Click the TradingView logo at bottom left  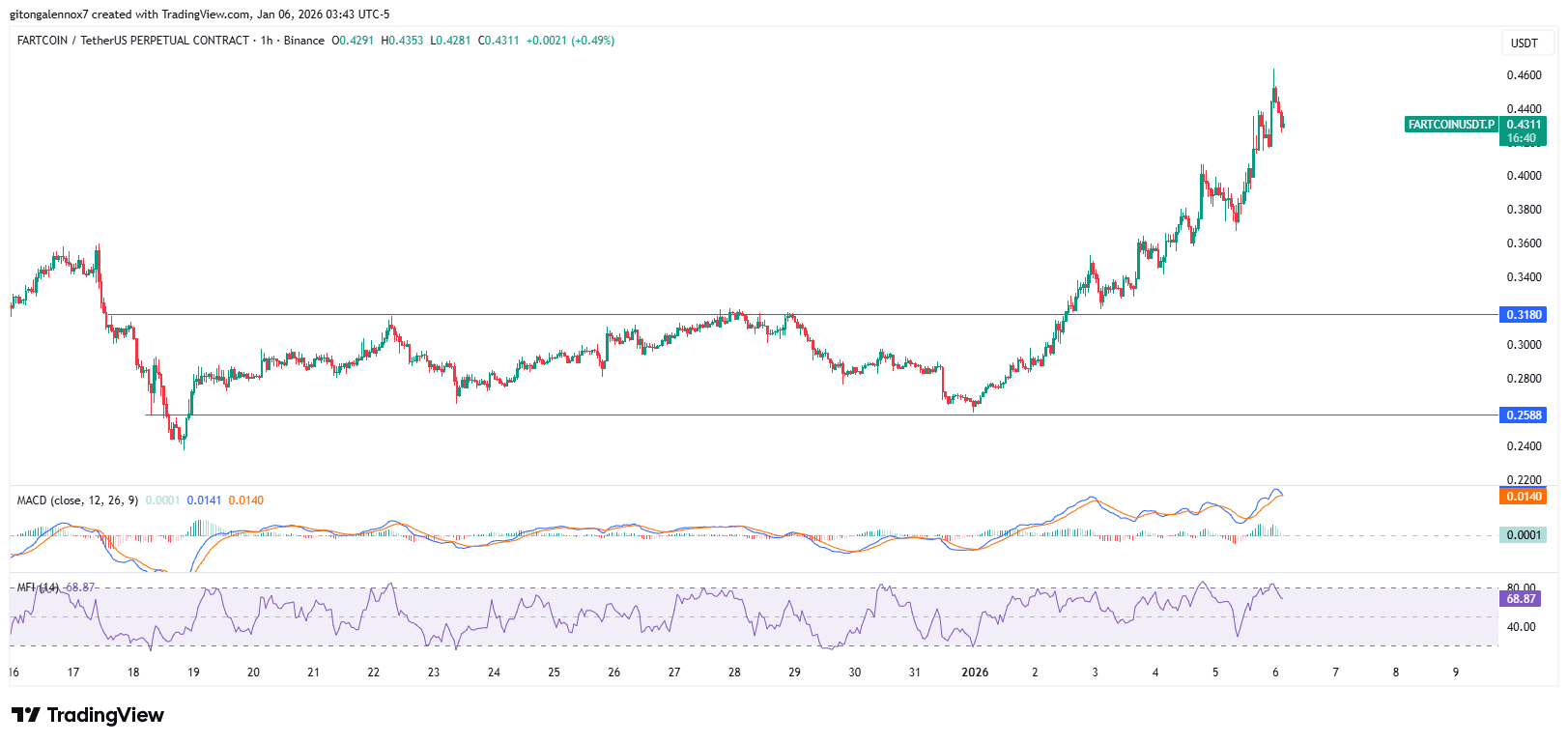[88, 715]
